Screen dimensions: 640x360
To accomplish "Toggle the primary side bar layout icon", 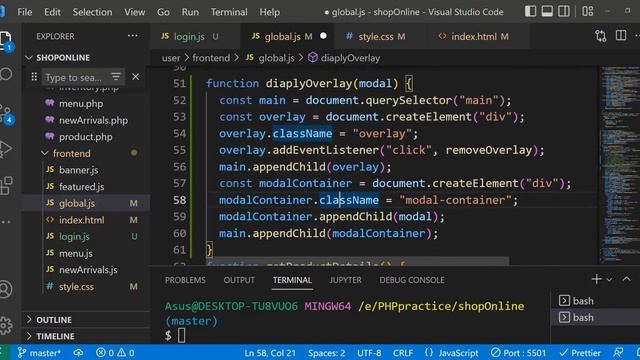I will [x=531, y=11].
